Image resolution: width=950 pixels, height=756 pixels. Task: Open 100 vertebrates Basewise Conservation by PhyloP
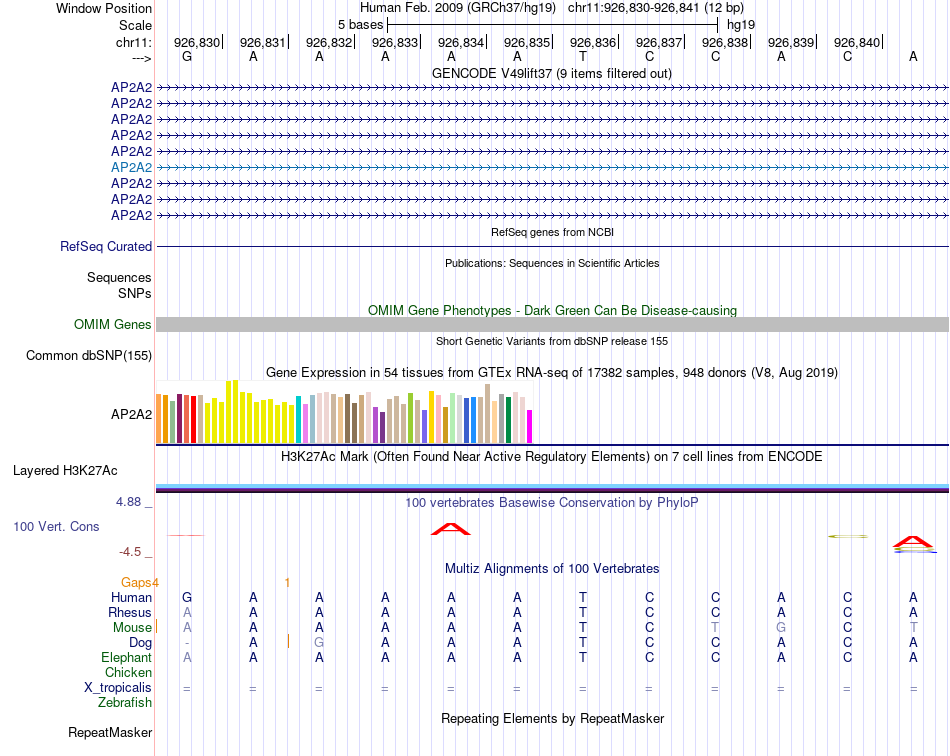tap(552, 503)
